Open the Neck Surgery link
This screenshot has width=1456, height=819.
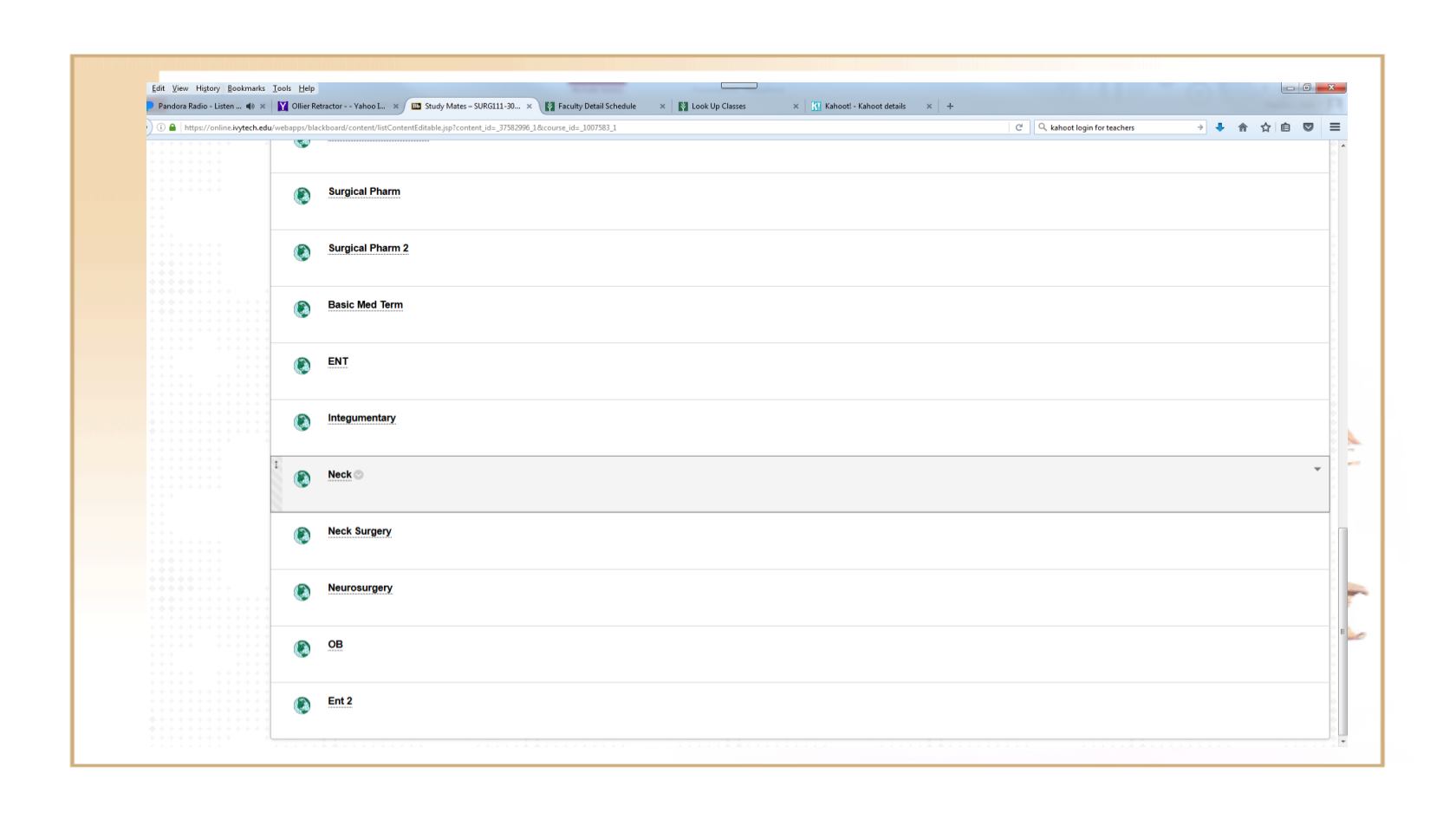click(x=360, y=531)
